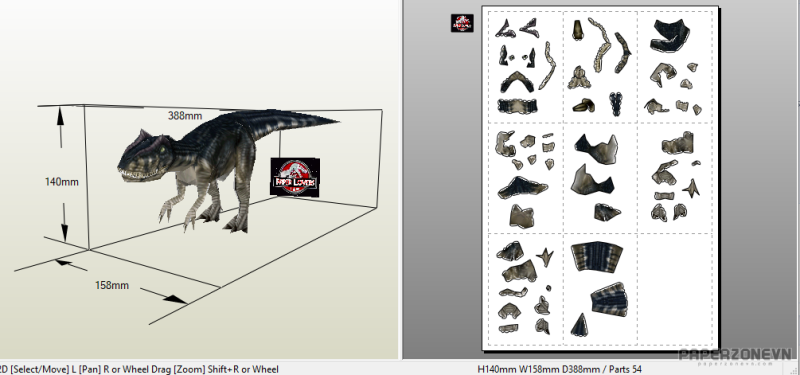Screen dimensions: 800x375
Task: Click the status bar mouse controls hint text
Action: tap(139, 369)
